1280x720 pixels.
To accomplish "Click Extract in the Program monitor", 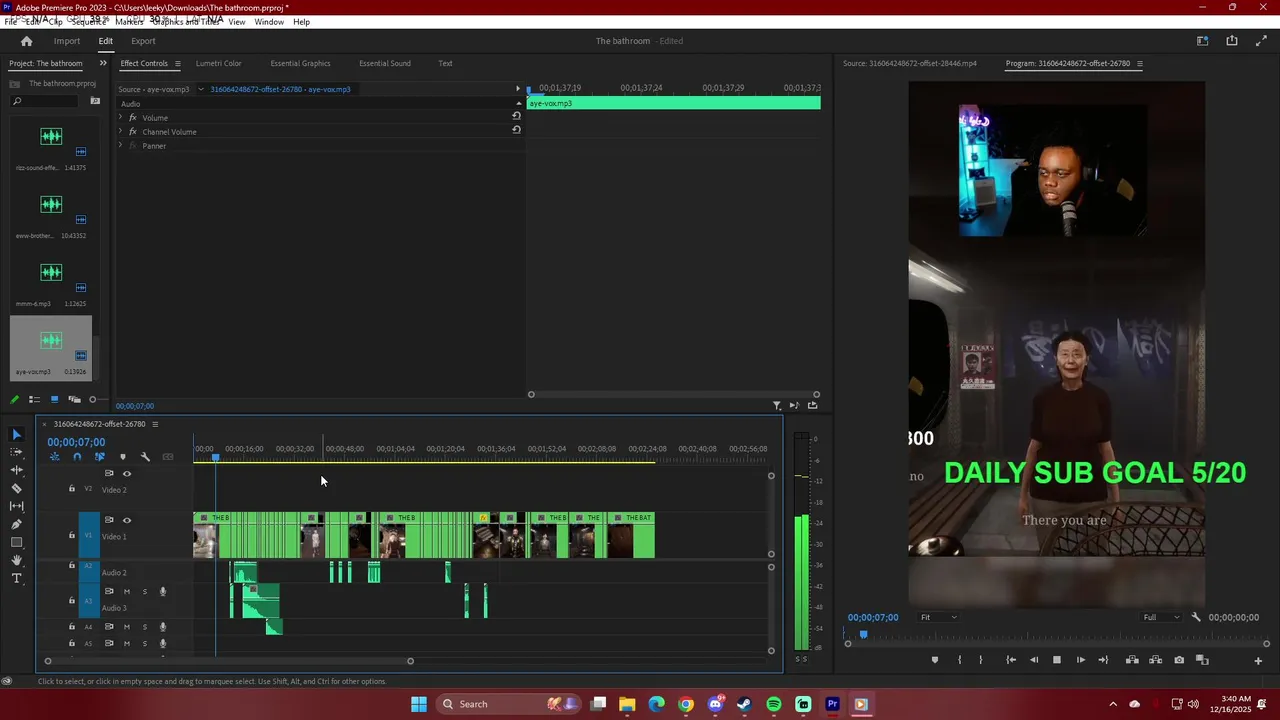I will coord(1155,660).
